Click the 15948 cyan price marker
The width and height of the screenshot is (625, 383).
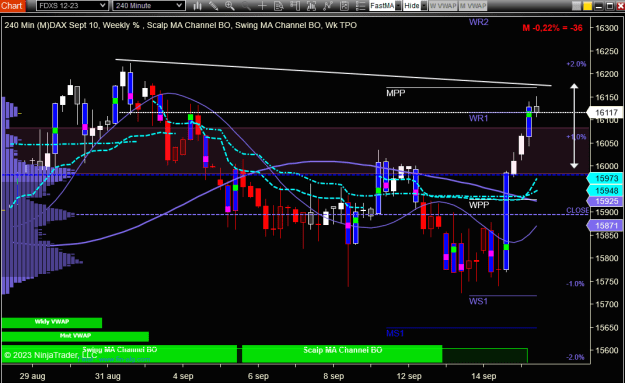(x=605, y=191)
